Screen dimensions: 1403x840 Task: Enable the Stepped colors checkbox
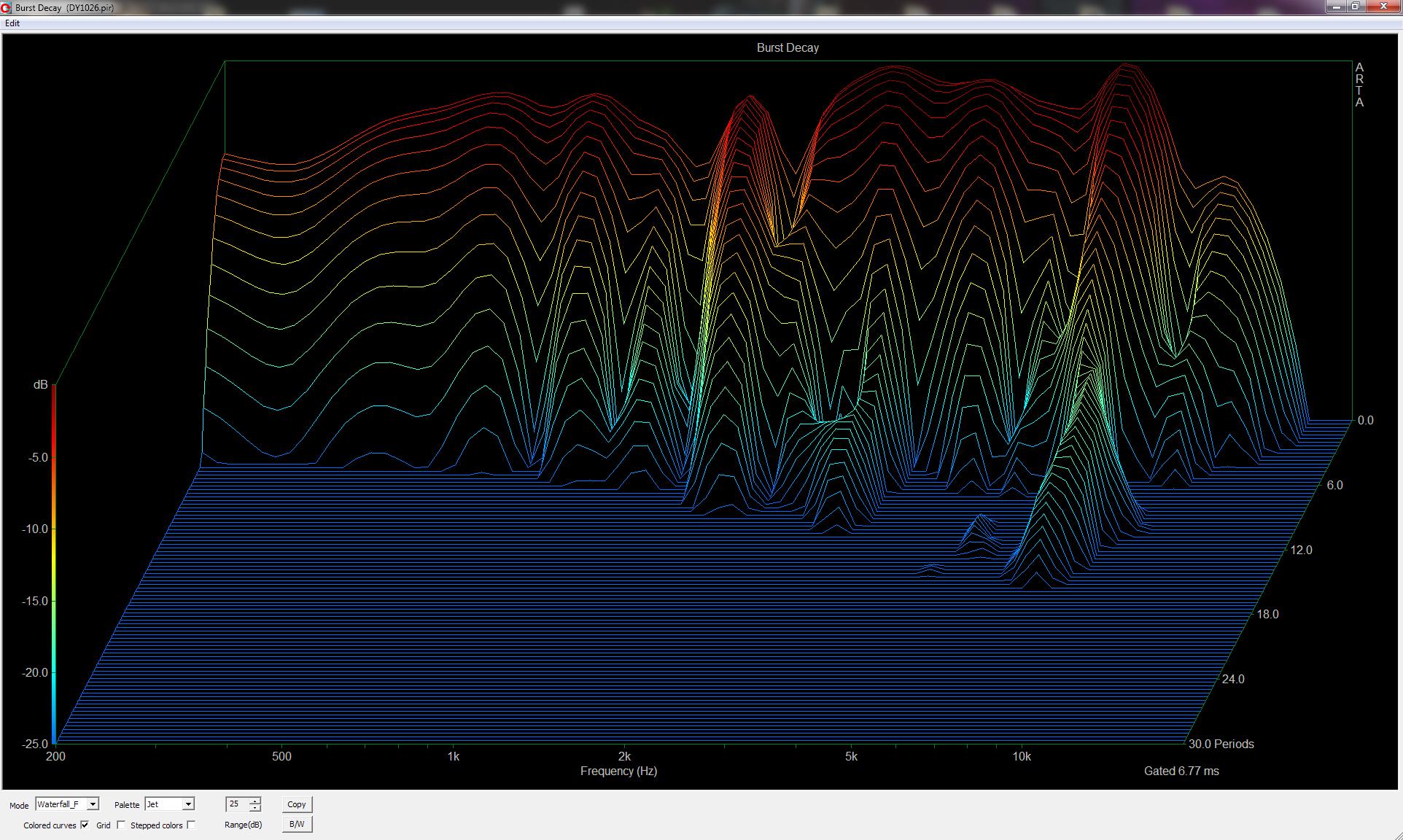[191, 825]
